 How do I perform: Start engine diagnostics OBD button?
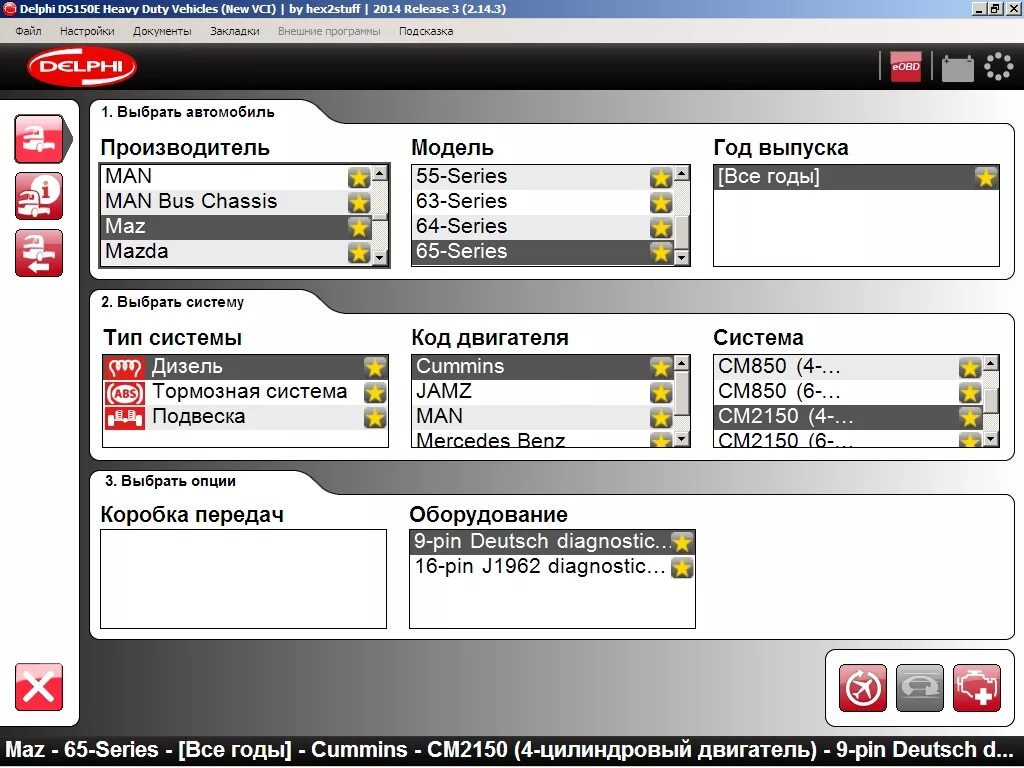[977, 688]
